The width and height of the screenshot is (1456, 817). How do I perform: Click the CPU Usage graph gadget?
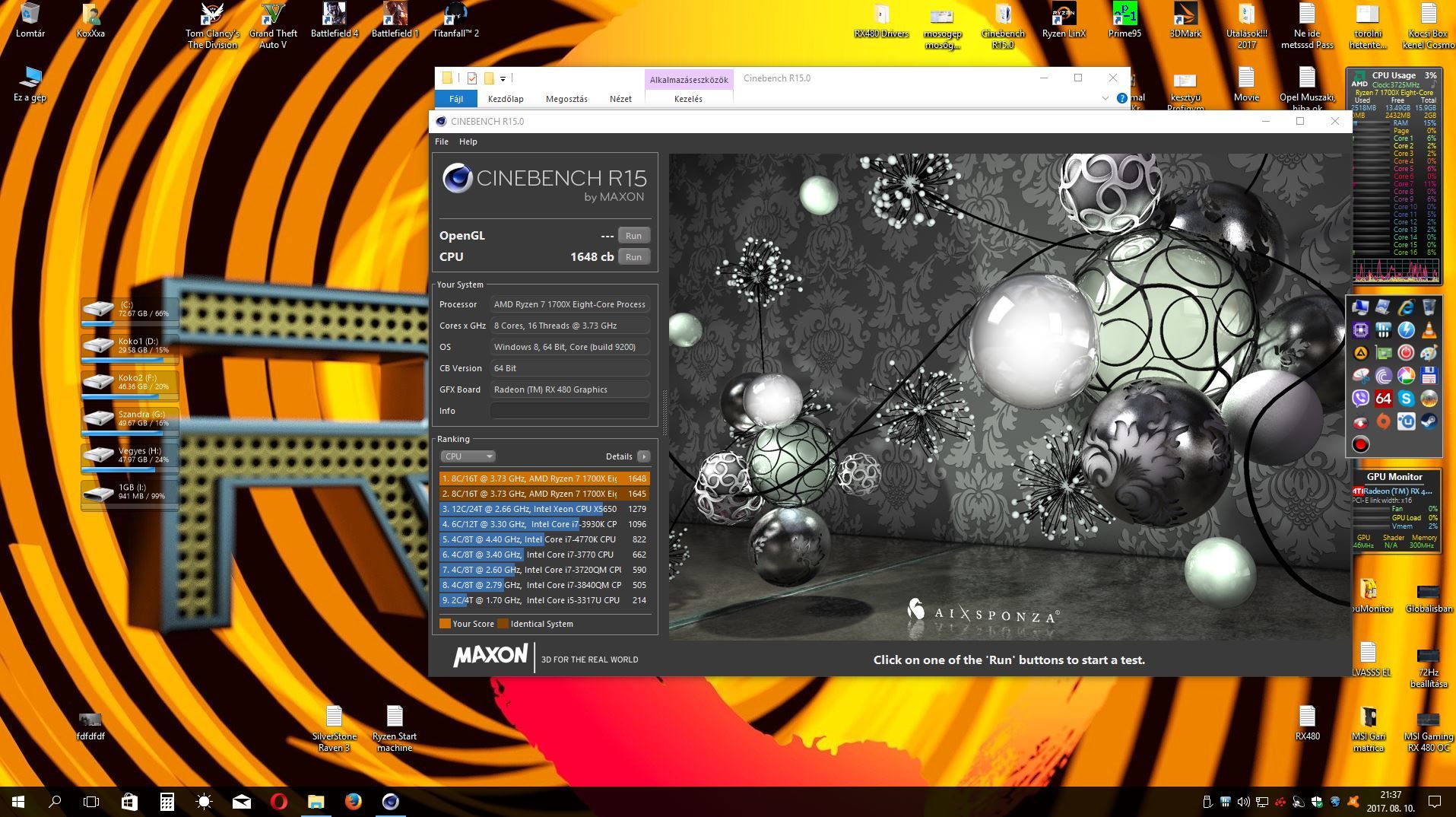click(x=1395, y=270)
